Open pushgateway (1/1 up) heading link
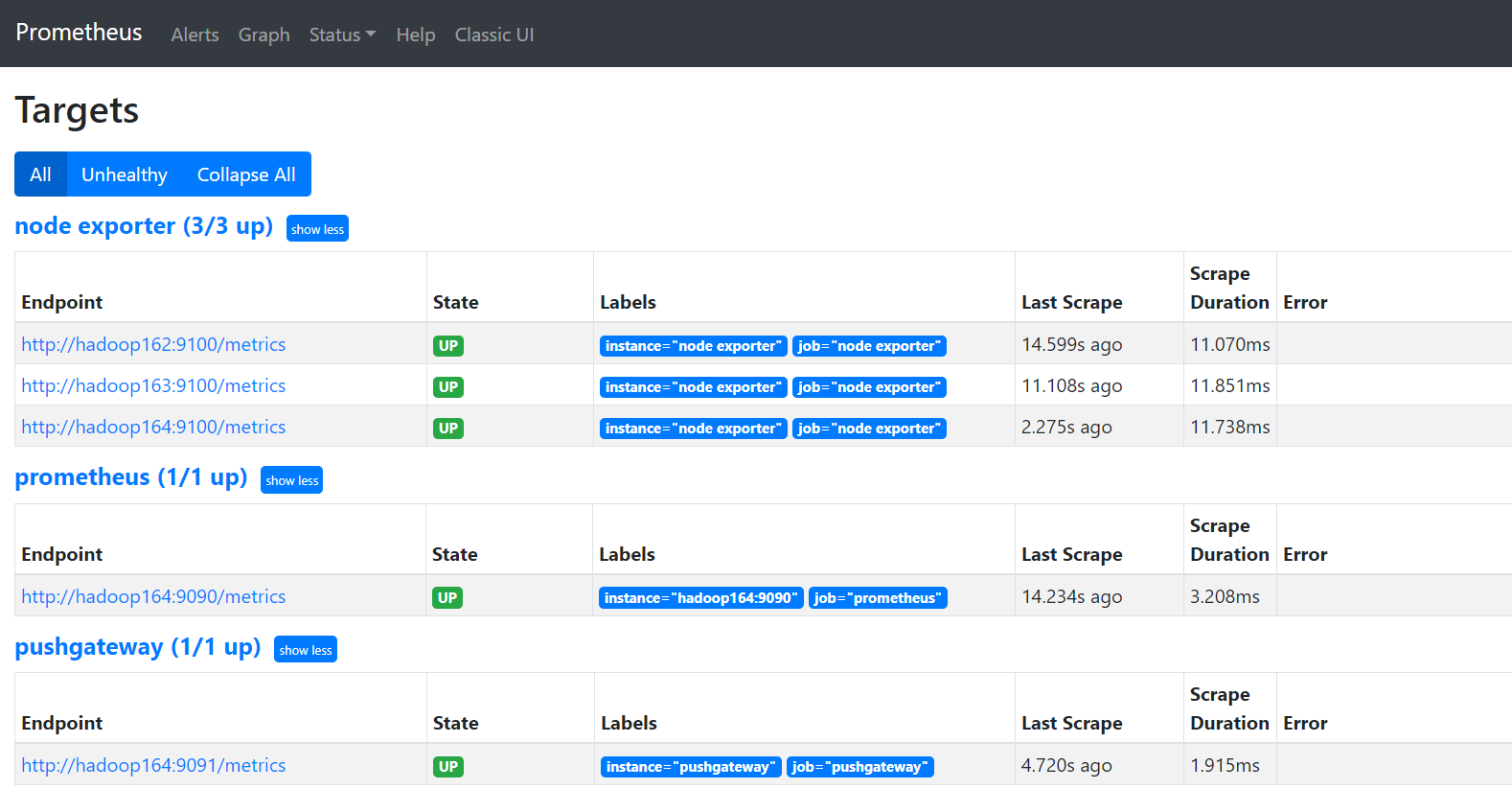Image resolution: width=1512 pixels, height=812 pixels. pos(138,647)
